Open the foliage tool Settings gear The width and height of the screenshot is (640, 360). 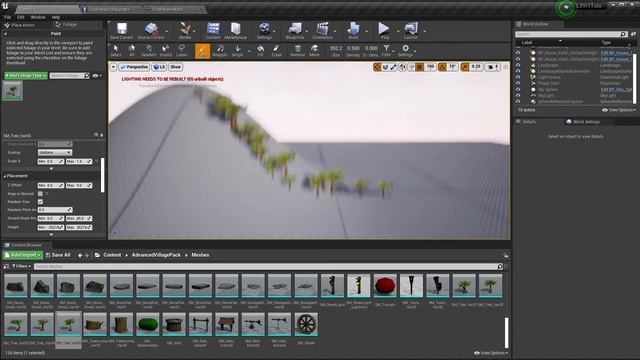click(405, 51)
